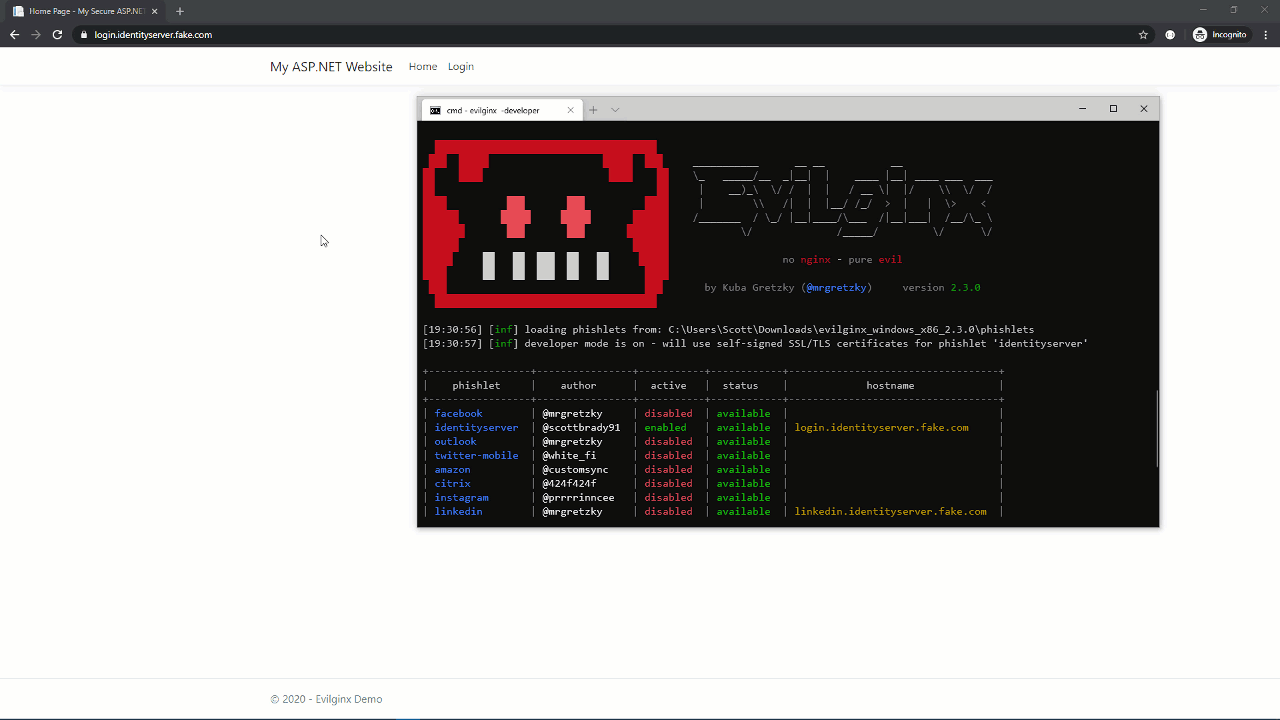
Task: Click the padlock site security icon
Action: [84, 34]
